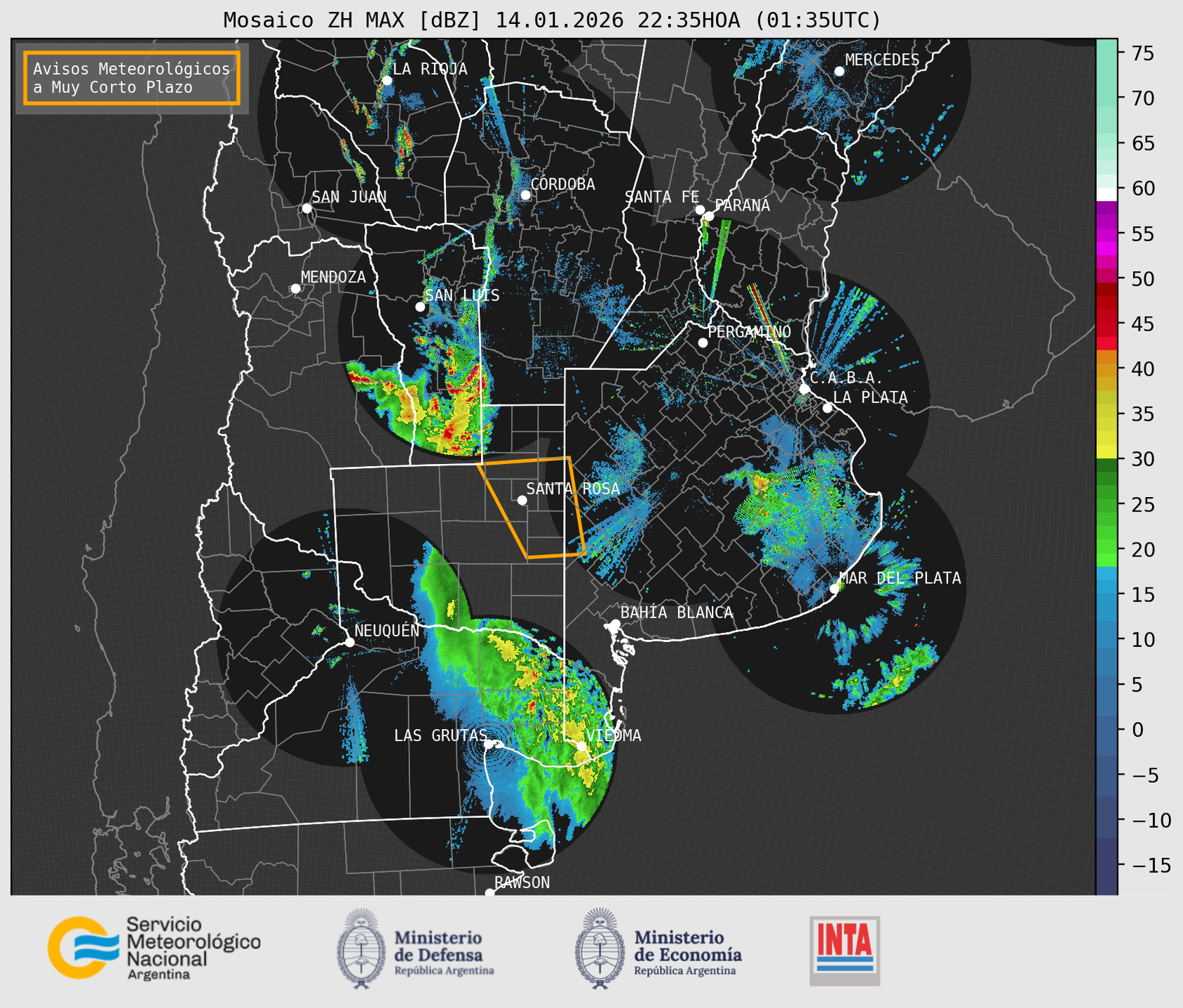Image resolution: width=1183 pixels, height=1008 pixels.
Task: Click the 25 dBZ green band on color scale
Action: coord(1107,505)
